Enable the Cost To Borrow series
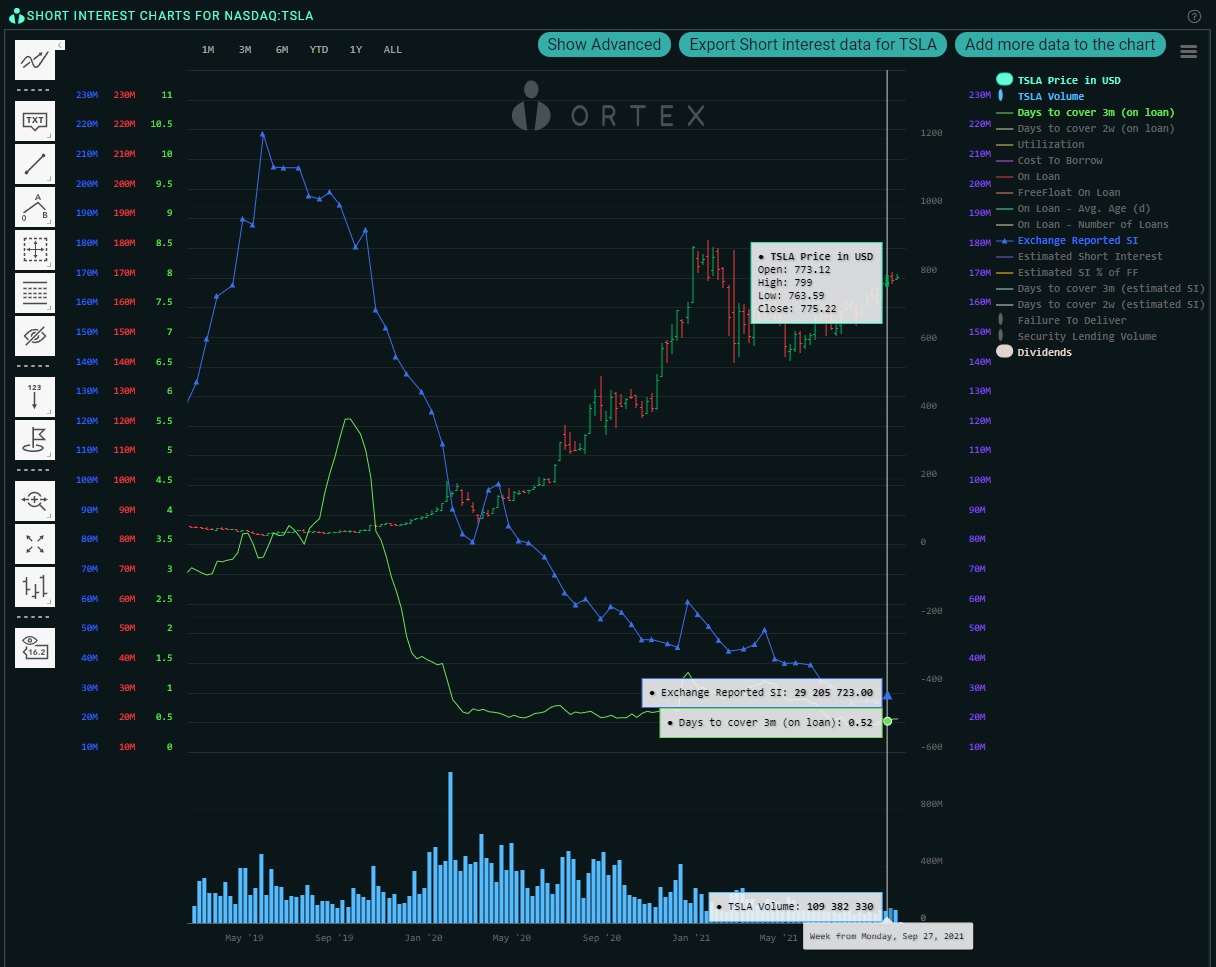The width and height of the screenshot is (1216, 967). [x=1049, y=160]
